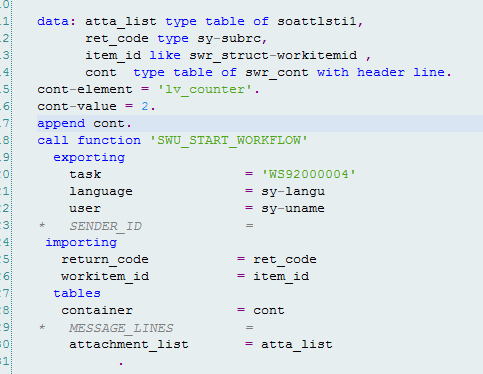
Task: Click the workflow ID 'WS92000004'
Action: [x=309, y=174]
